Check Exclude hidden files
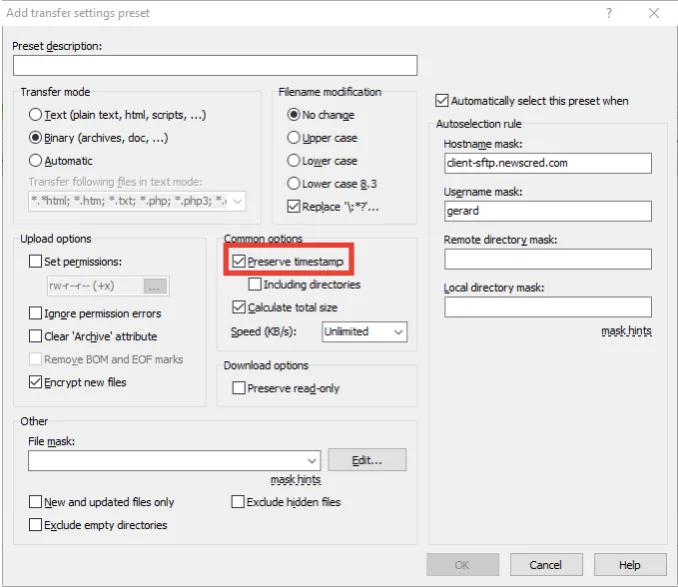This screenshot has height=587, width=678. point(237,501)
